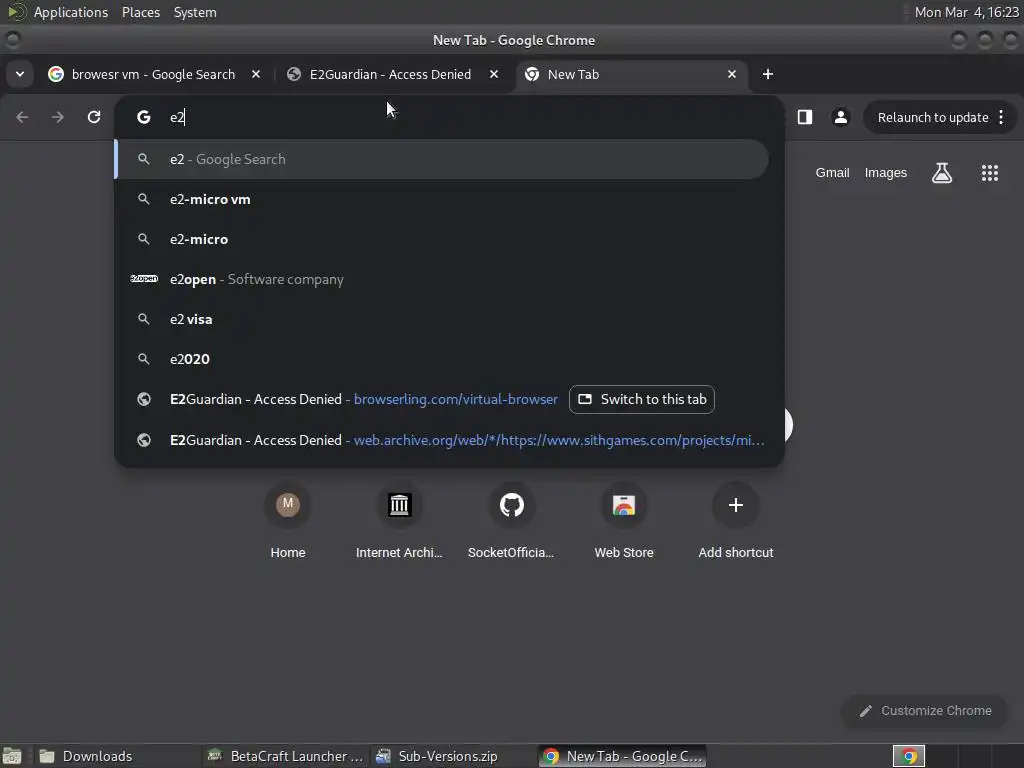Open the Google apps grid
This screenshot has height=768, width=1024.
pos(989,173)
